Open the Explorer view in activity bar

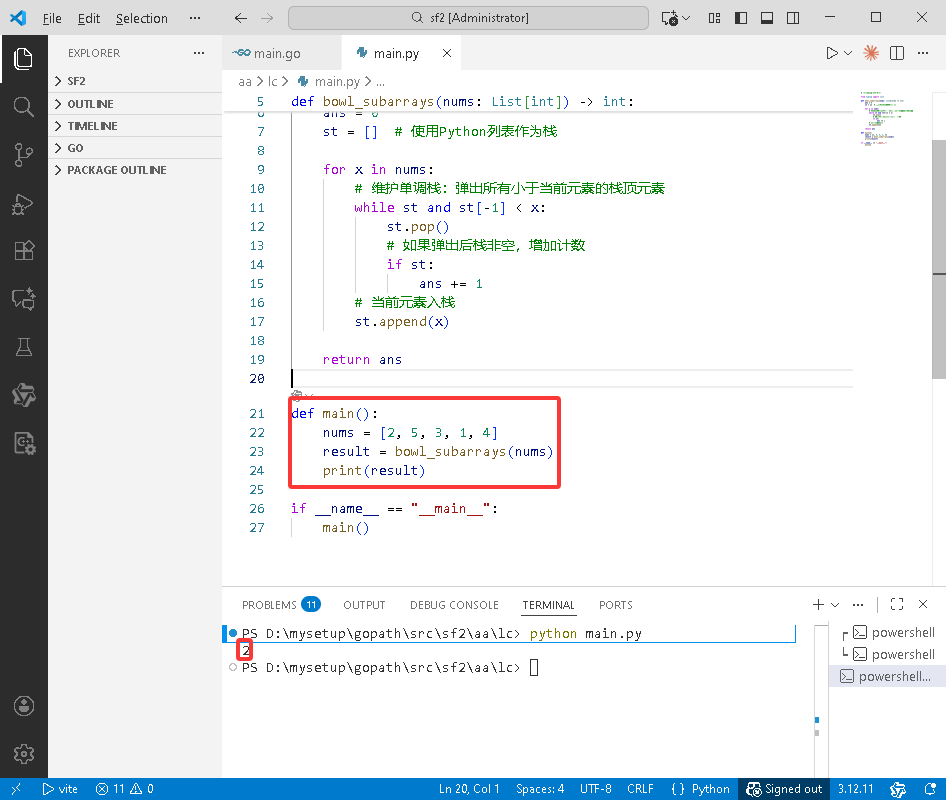tap(24, 59)
